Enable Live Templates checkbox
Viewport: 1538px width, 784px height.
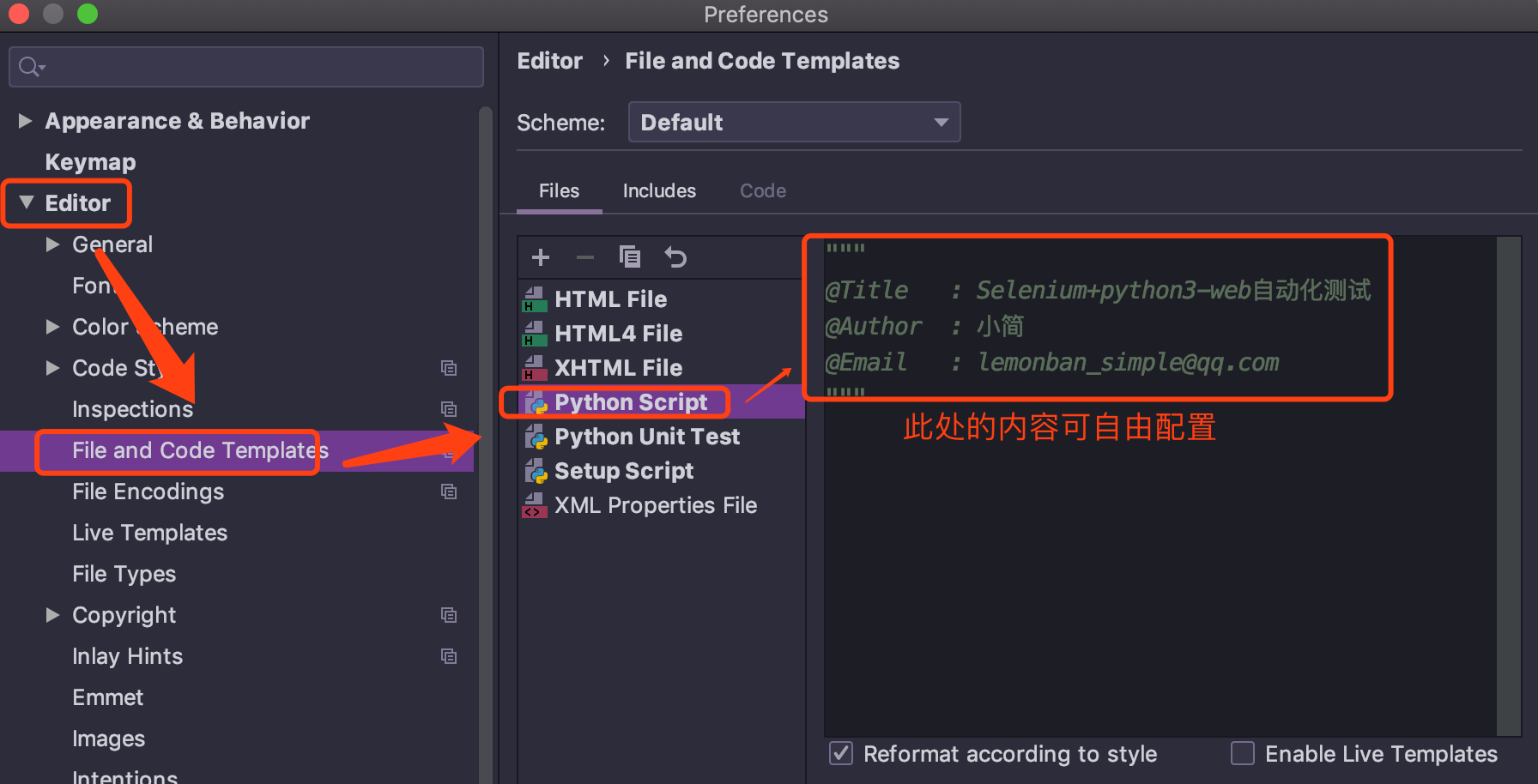point(1243,754)
